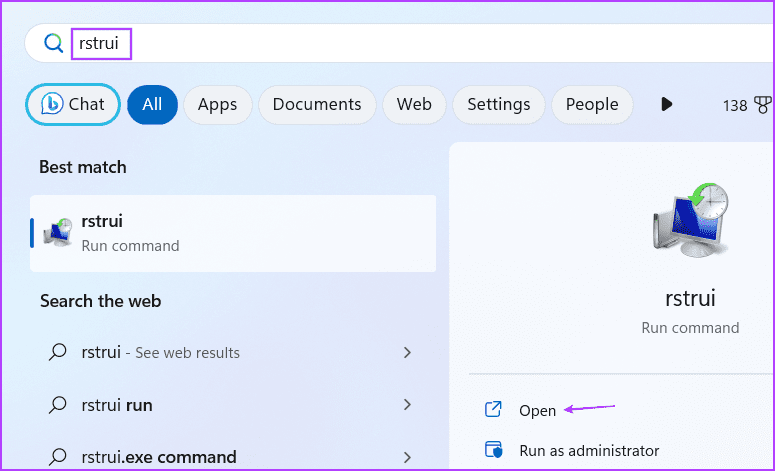Open 'rstrui.exe command' web suggestion

tap(233, 457)
